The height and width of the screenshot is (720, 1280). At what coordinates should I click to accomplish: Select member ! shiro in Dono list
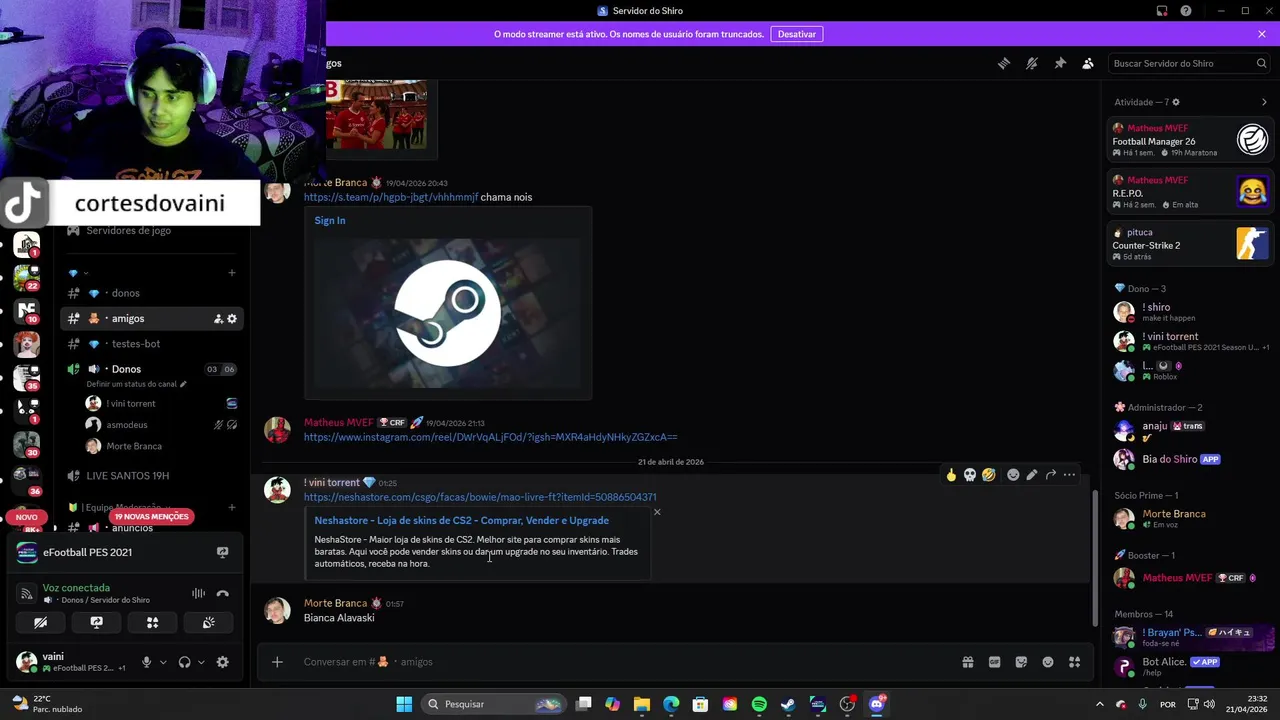pos(1190,312)
